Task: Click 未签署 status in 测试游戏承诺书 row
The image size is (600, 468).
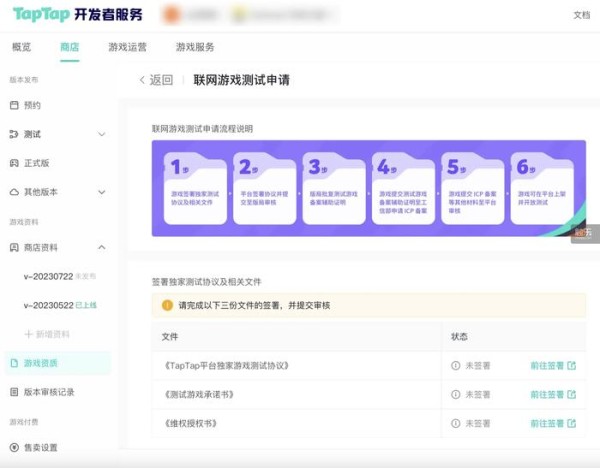Action: click(478, 394)
